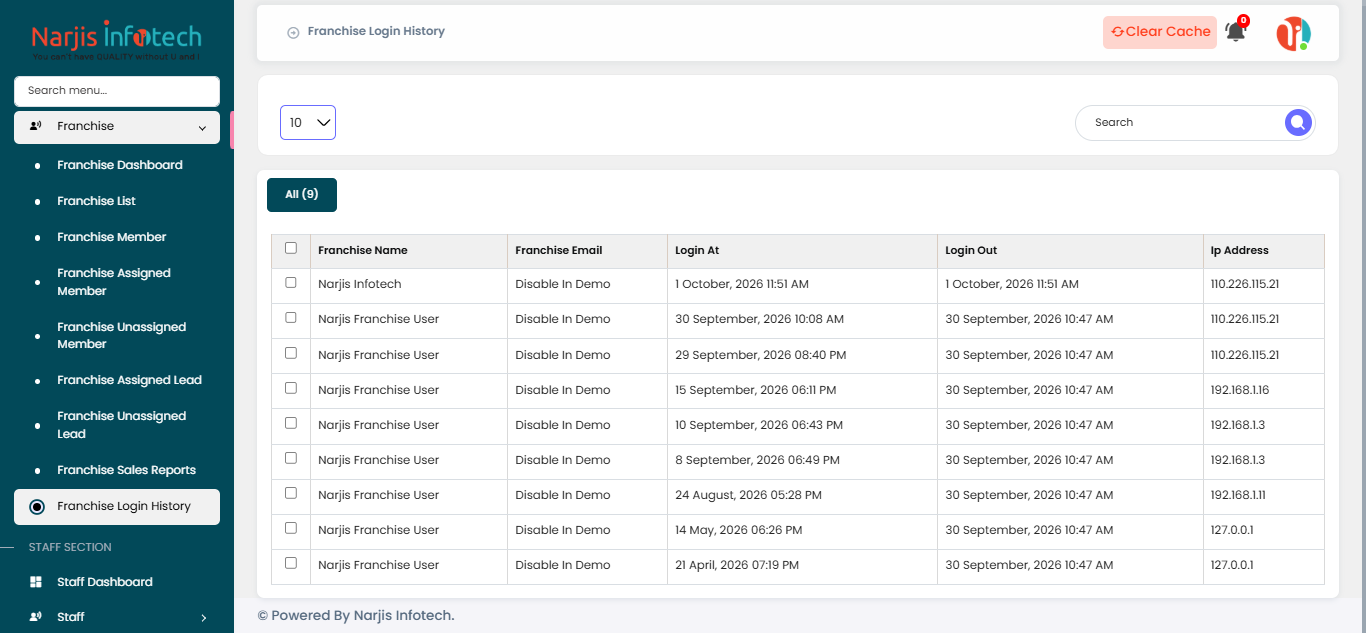Check the Narjis Infotech row checkbox

[291, 283]
